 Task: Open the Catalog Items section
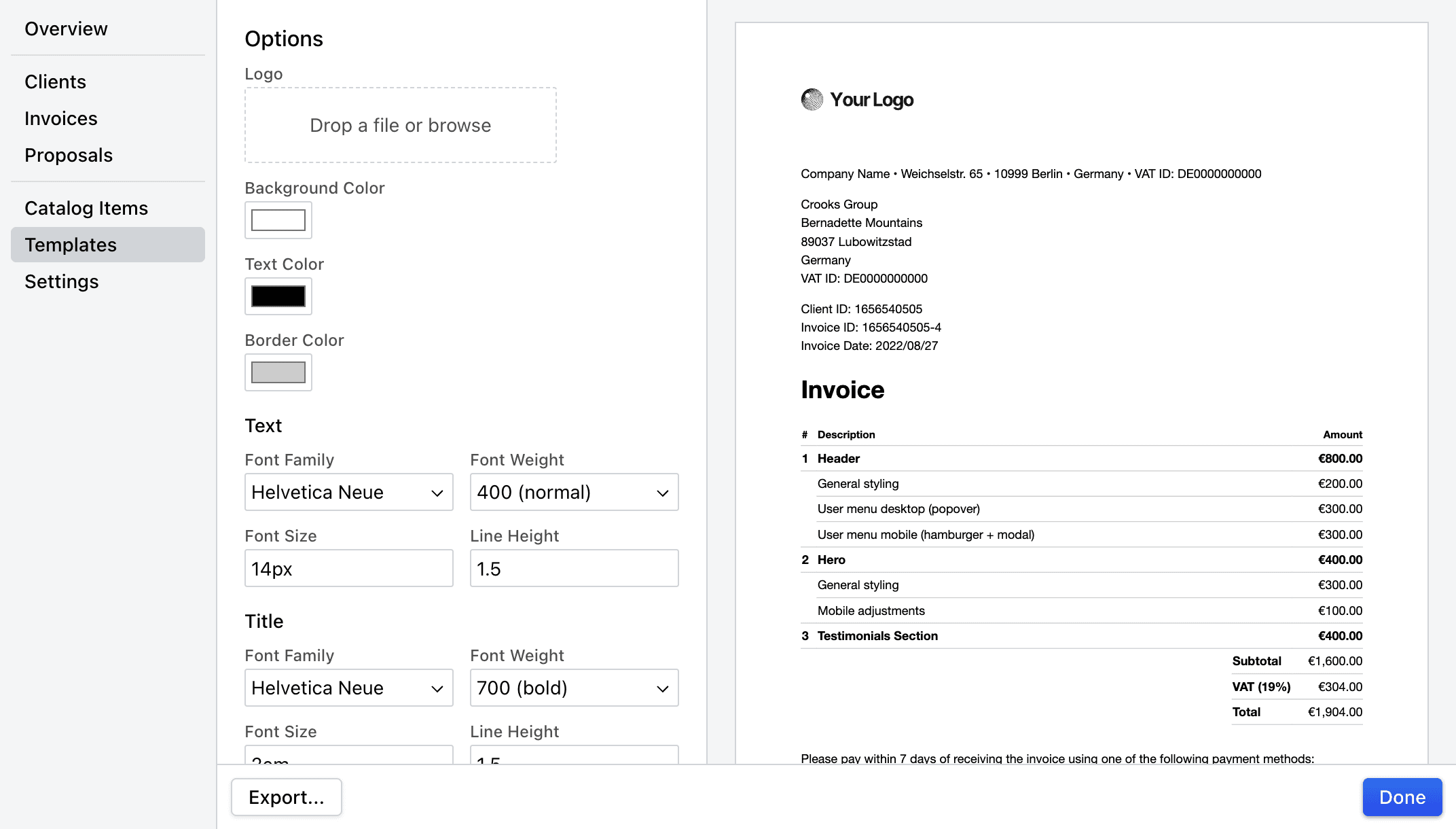pos(86,208)
